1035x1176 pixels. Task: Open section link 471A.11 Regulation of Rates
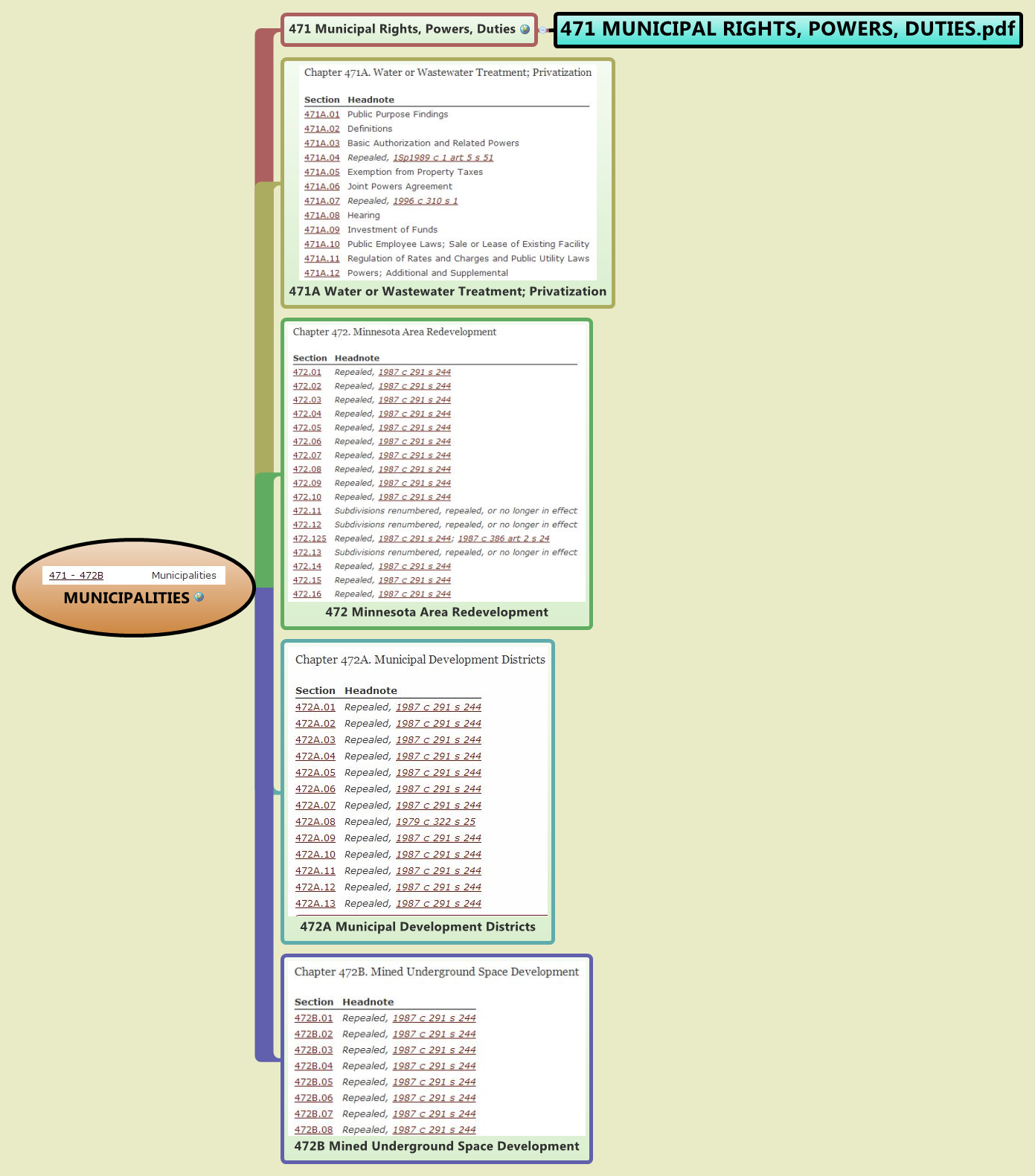tap(321, 259)
